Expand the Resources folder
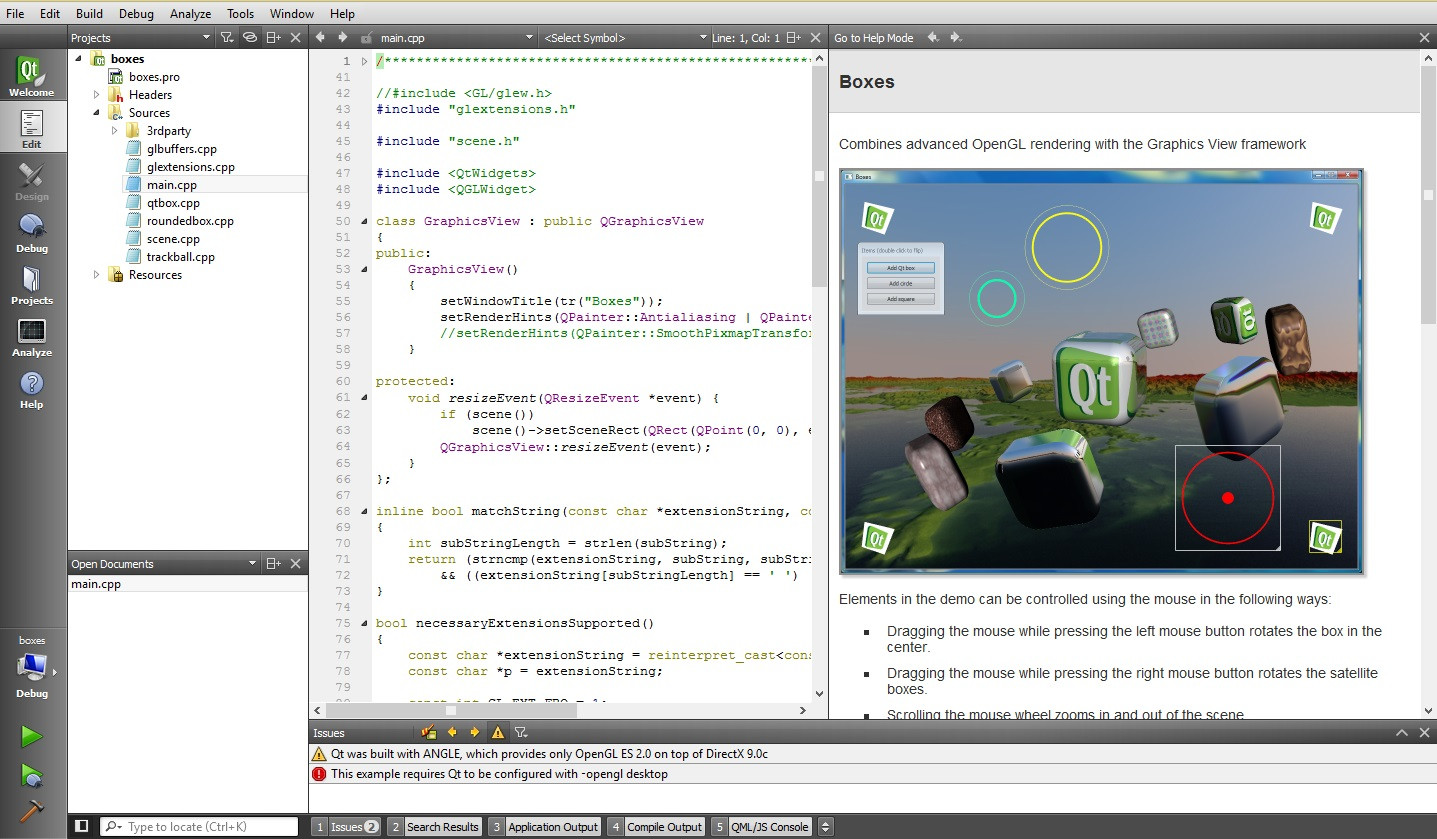This screenshot has height=839, width=1437. click(x=97, y=275)
